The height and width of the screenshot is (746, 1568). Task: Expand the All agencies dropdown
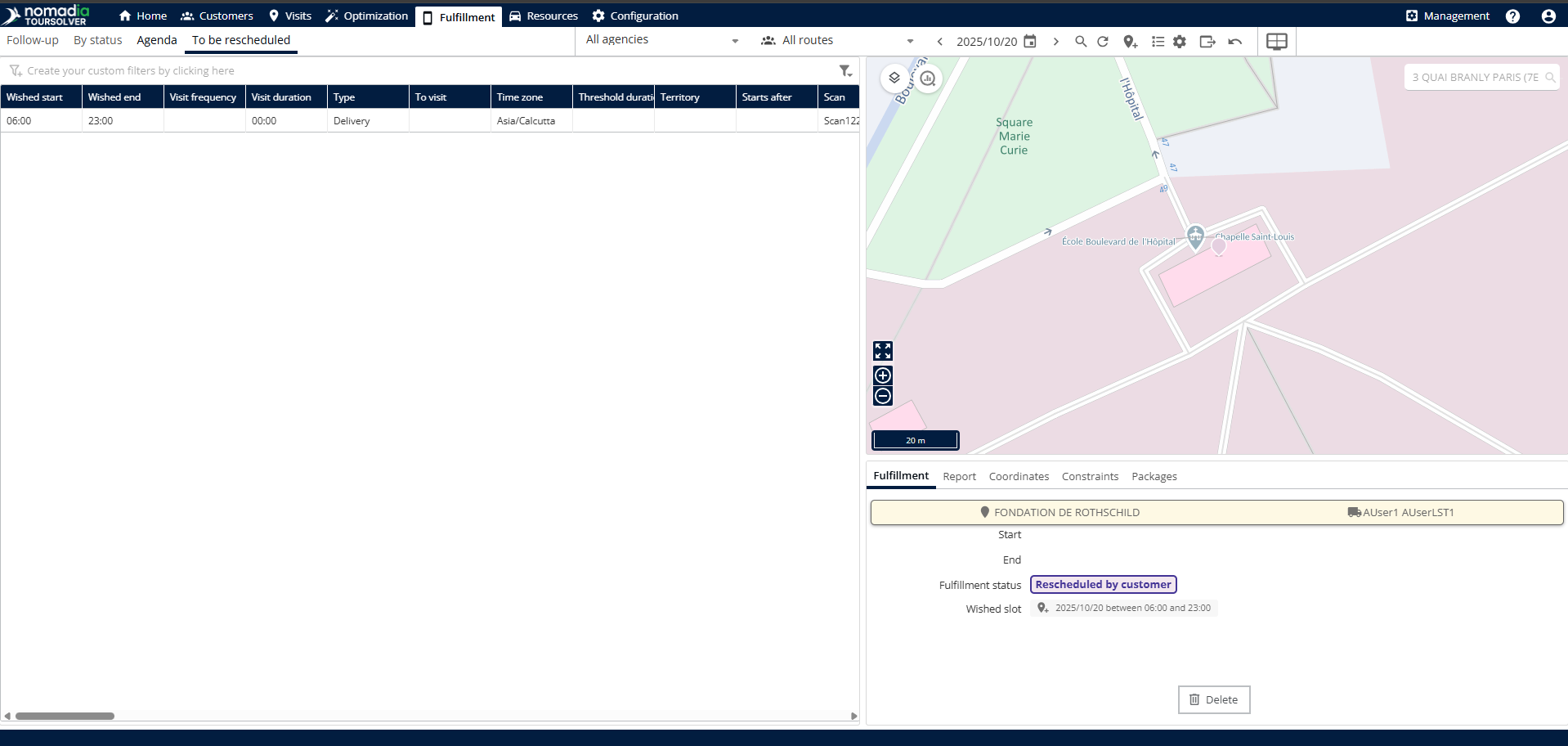(662, 40)
